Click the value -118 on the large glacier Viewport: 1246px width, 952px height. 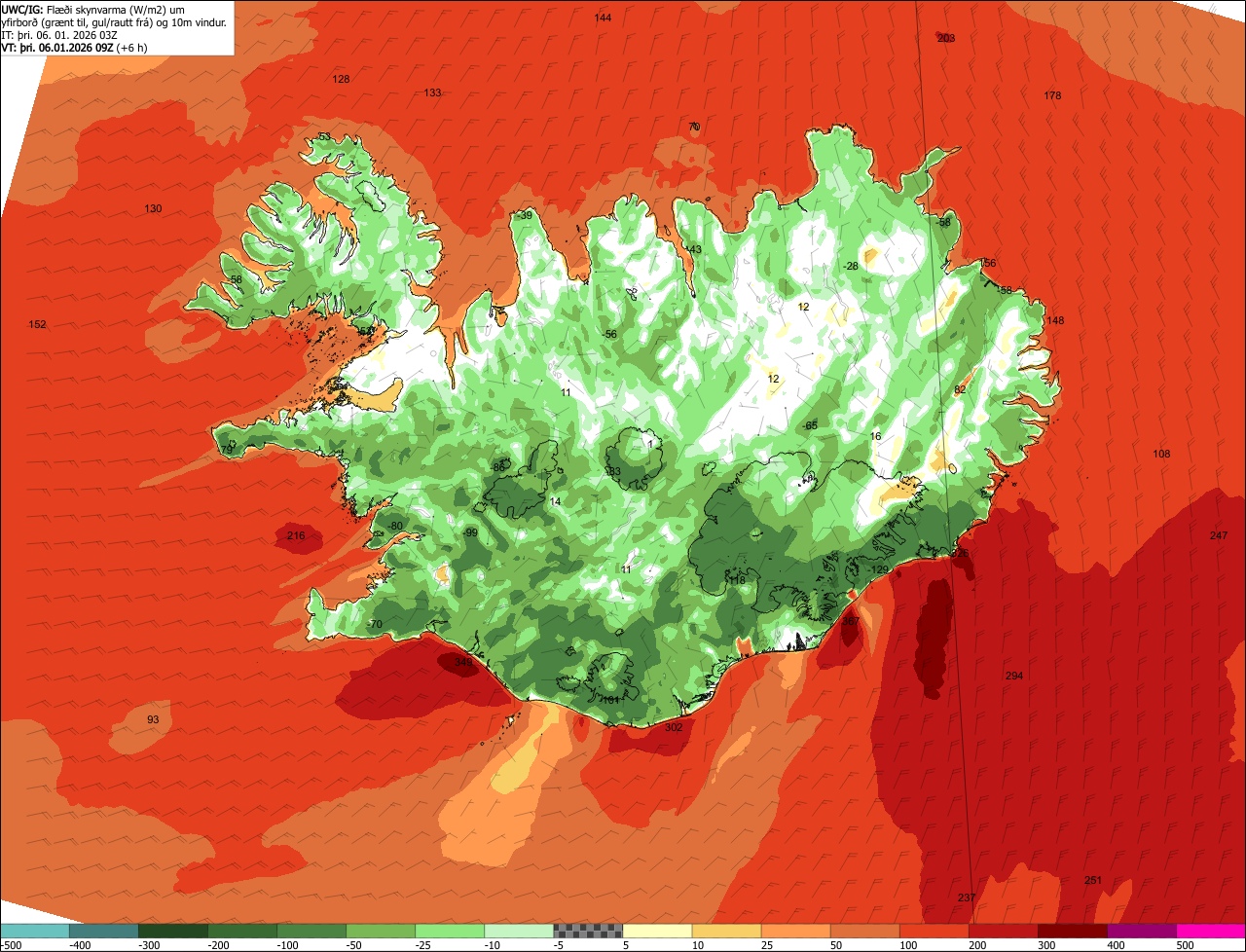click(735, 580)
